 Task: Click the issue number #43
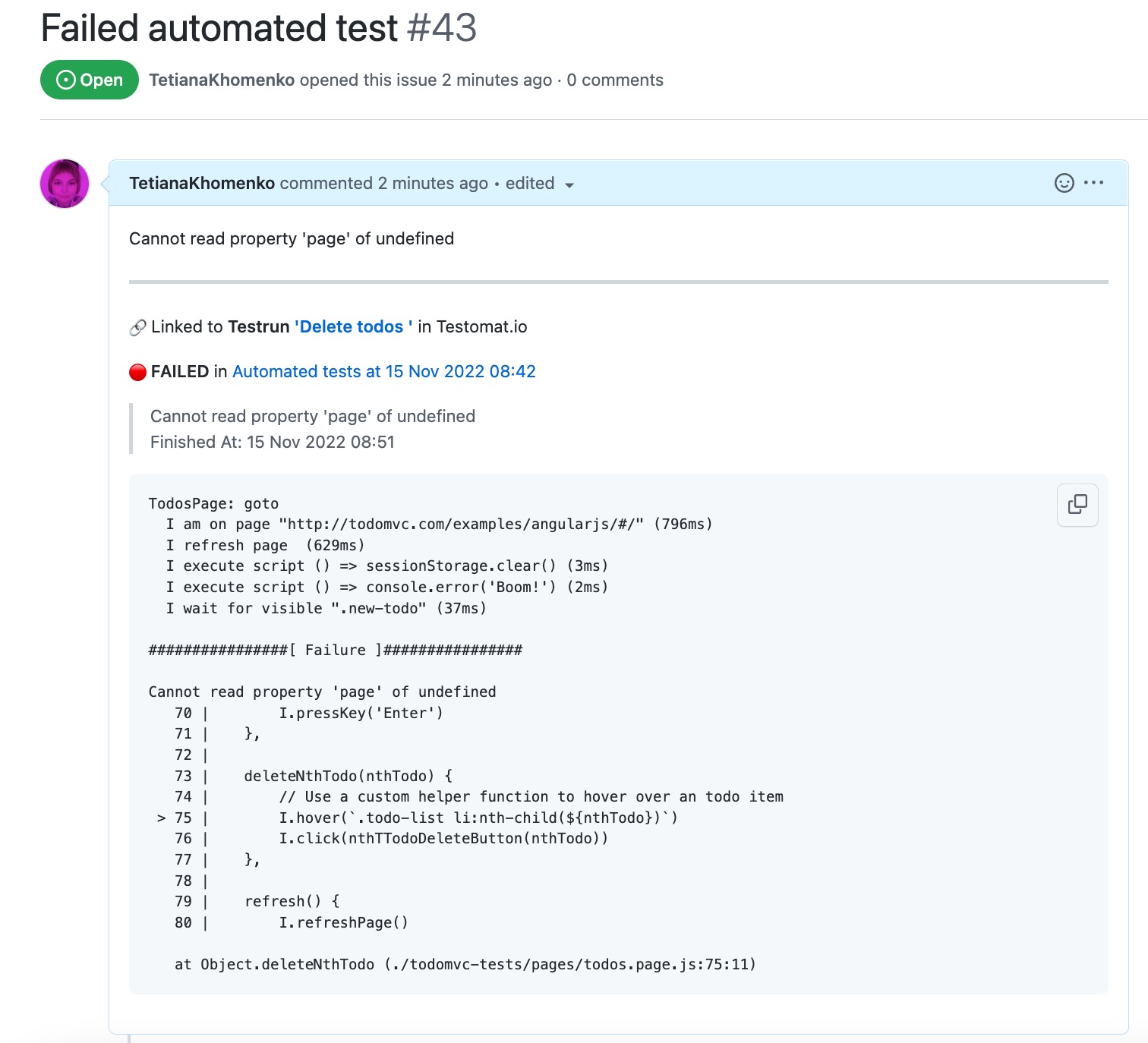point(442,28)
